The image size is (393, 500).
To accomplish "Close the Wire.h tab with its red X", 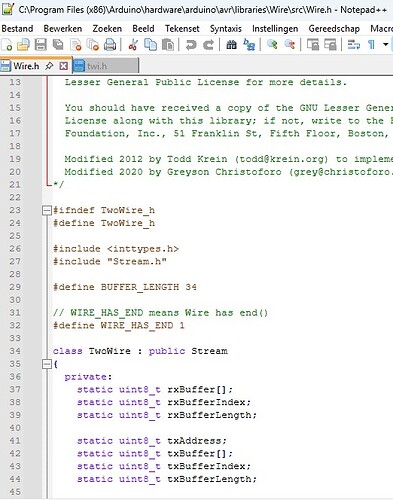I will point(63,66).
